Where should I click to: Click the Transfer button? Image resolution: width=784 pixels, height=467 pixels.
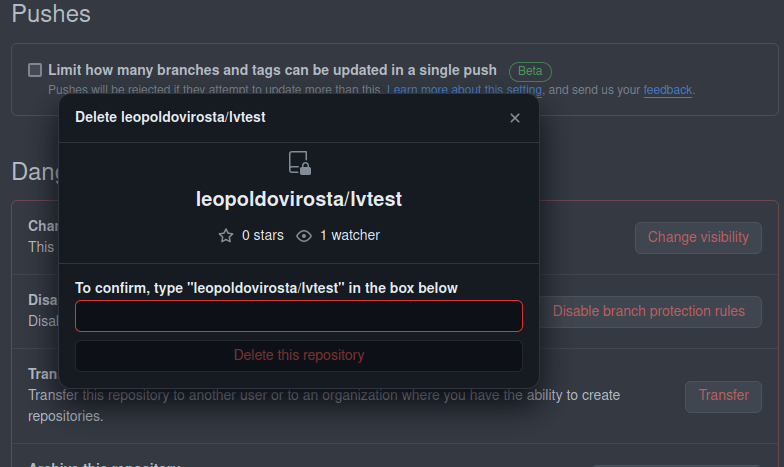pyautogui.click(x=723, y=396)
